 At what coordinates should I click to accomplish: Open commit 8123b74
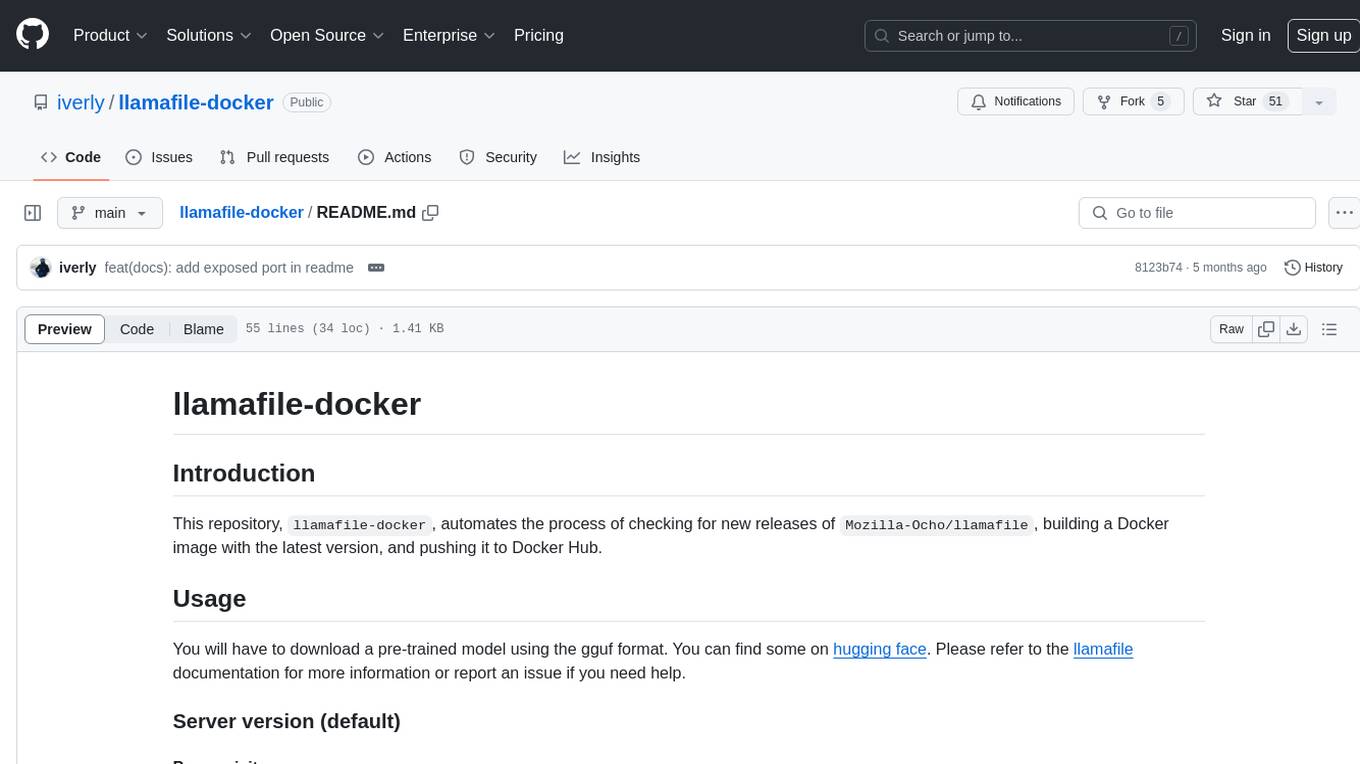click(1158, 268)
